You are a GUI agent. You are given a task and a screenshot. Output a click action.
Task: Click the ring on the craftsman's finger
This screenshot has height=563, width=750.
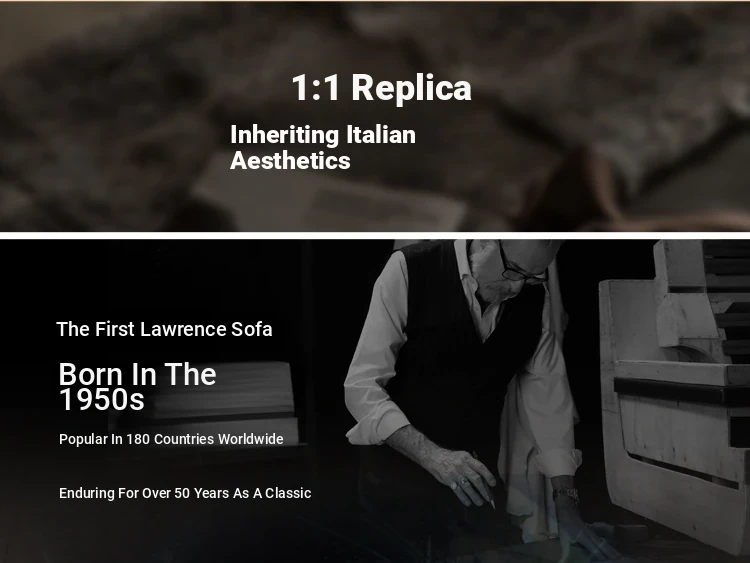463,482
